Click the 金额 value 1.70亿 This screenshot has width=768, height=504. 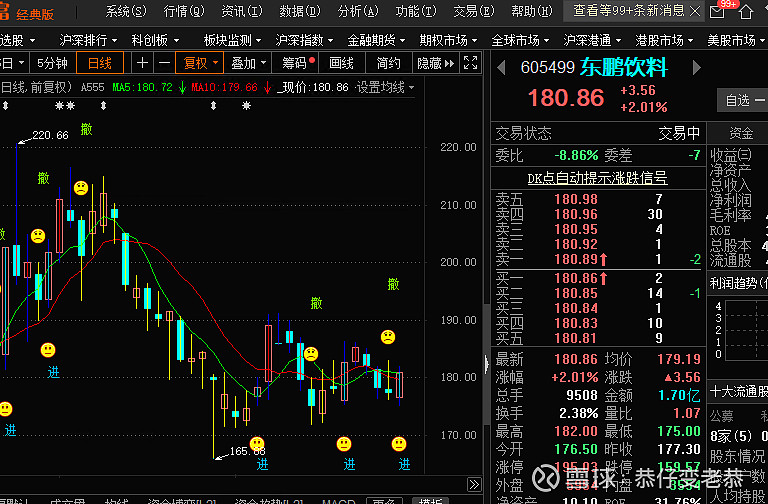tap(679, 395)
